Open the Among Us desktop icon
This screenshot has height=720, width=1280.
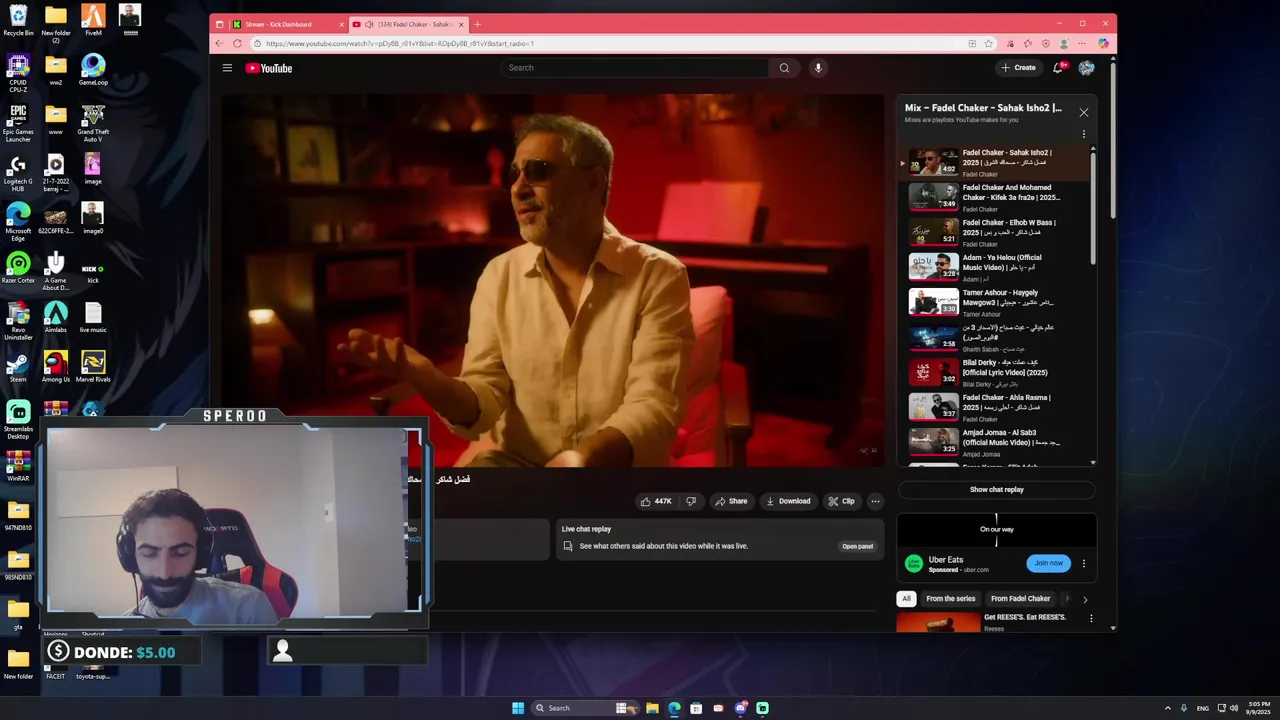[56, 366]
